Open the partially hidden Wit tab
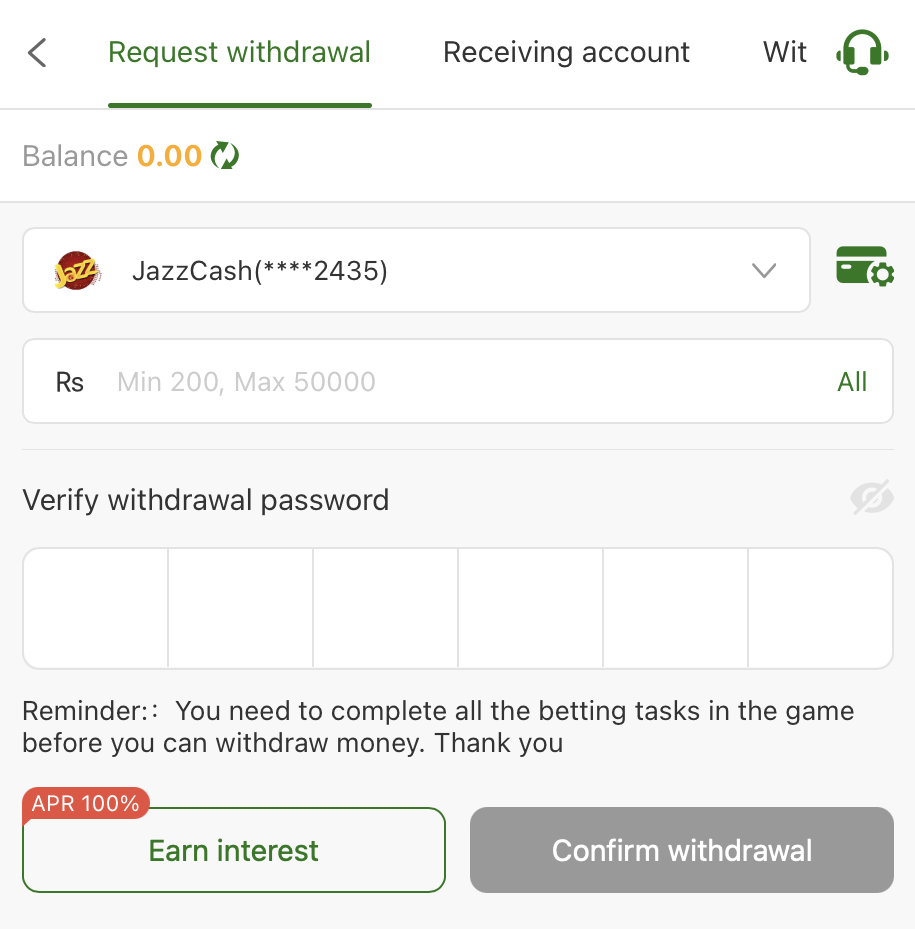This screenshot has height=929, width=915. point(784,53)
